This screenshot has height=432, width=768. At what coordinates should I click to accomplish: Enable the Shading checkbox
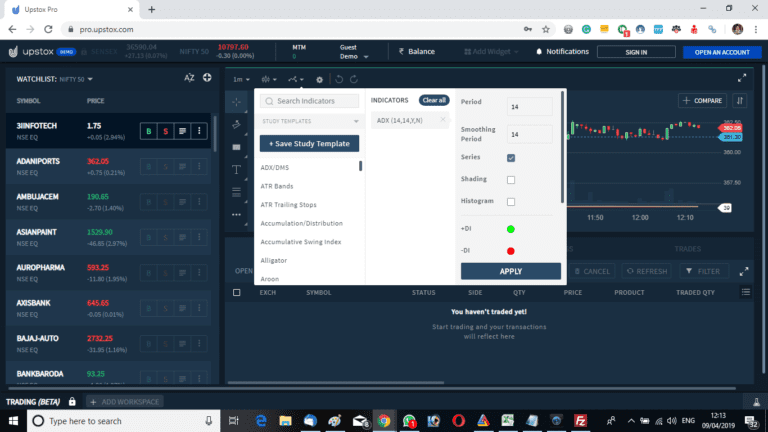click(x=511, y=180)
